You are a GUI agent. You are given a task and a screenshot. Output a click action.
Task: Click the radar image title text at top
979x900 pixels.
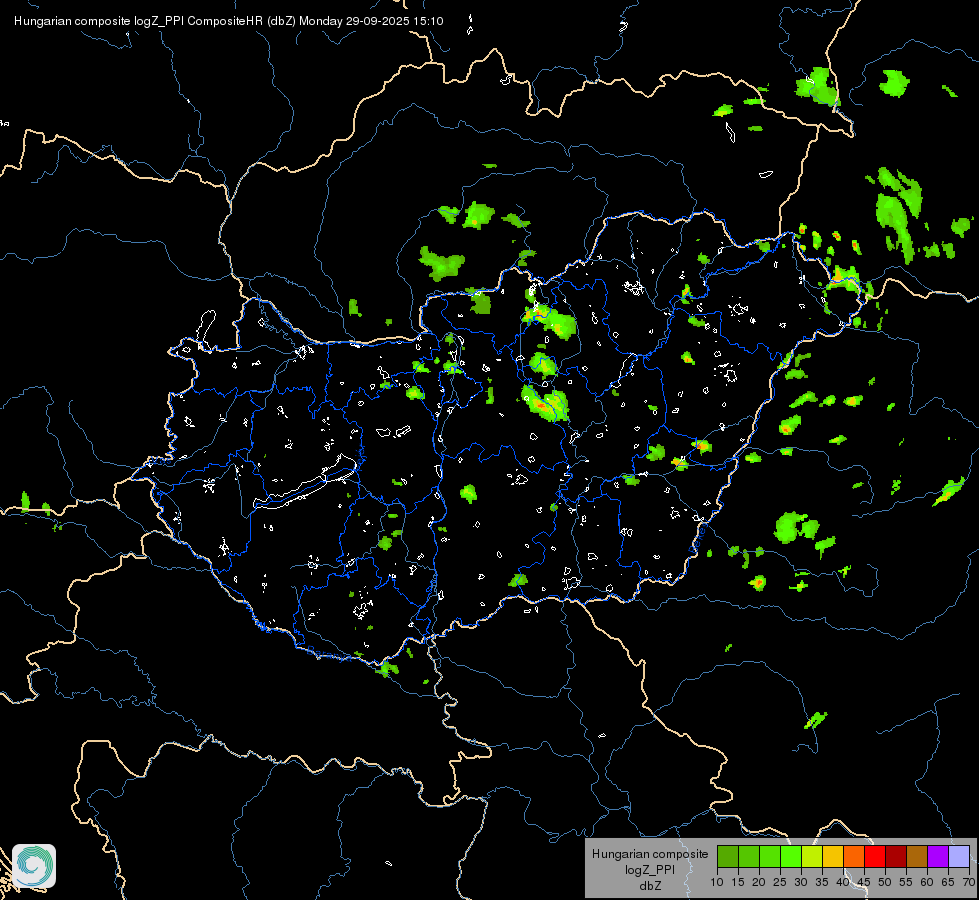[x=229, y=21]
